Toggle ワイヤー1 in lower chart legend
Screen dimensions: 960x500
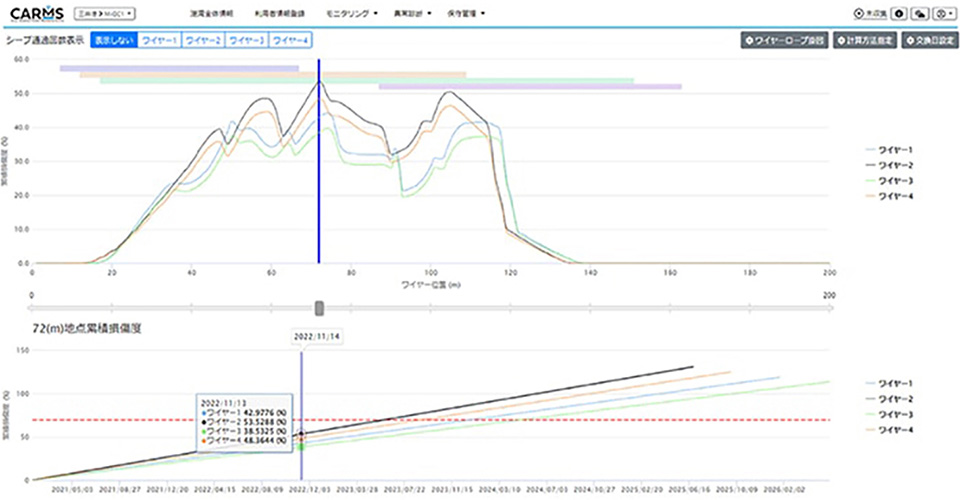pyautogui.click(x=889, y=383)
